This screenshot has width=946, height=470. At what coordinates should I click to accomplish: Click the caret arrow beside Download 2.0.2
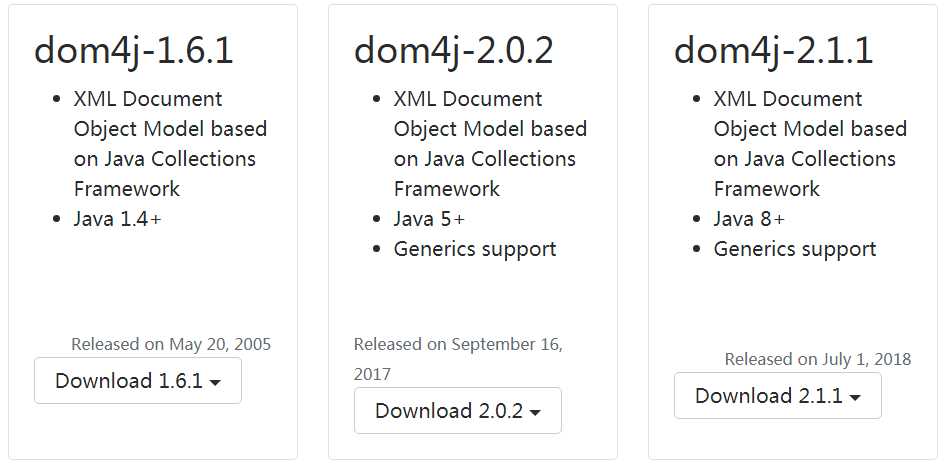[x=535, y=413]
